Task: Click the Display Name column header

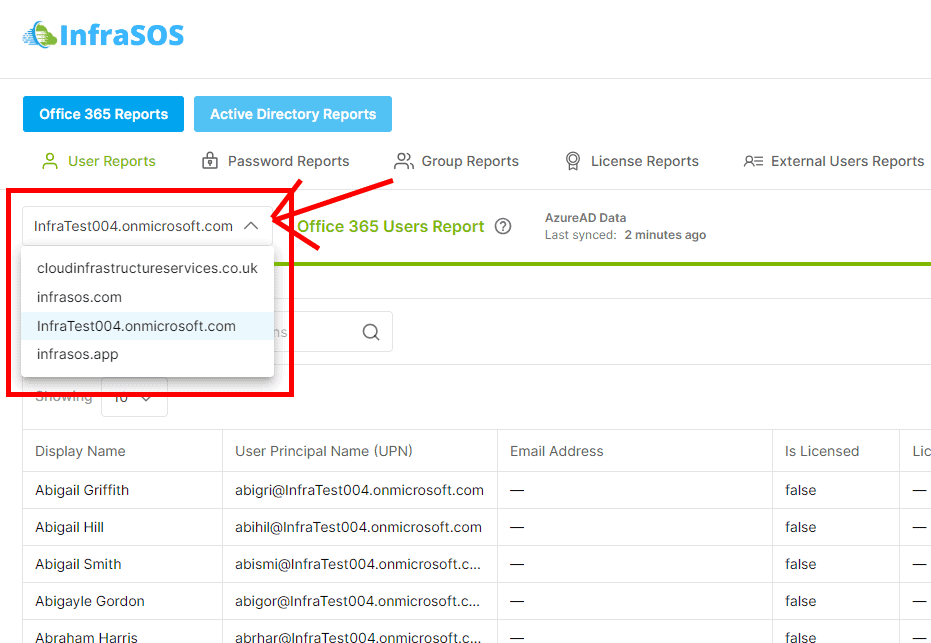Action: pos(79,451)
